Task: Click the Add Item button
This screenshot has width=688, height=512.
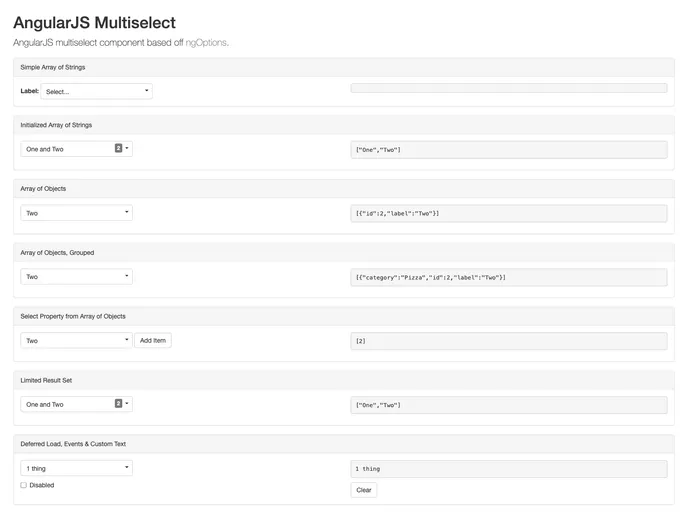Action: tap(153, 340)
